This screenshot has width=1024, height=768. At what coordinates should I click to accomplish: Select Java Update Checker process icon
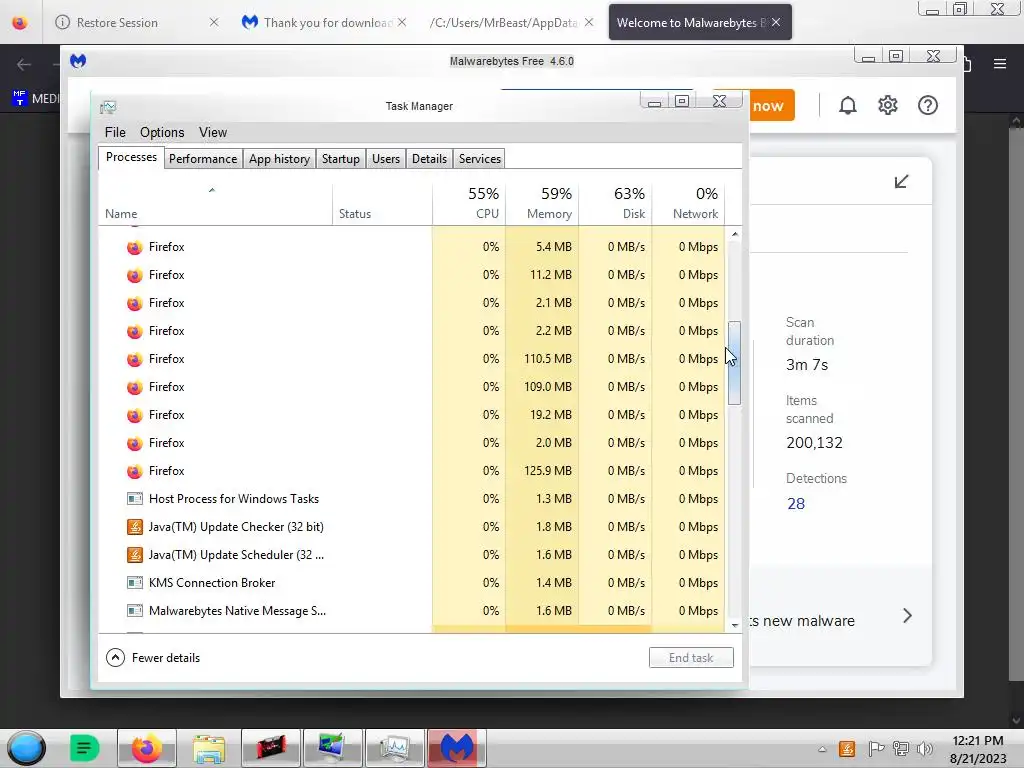tap(135, 527)
